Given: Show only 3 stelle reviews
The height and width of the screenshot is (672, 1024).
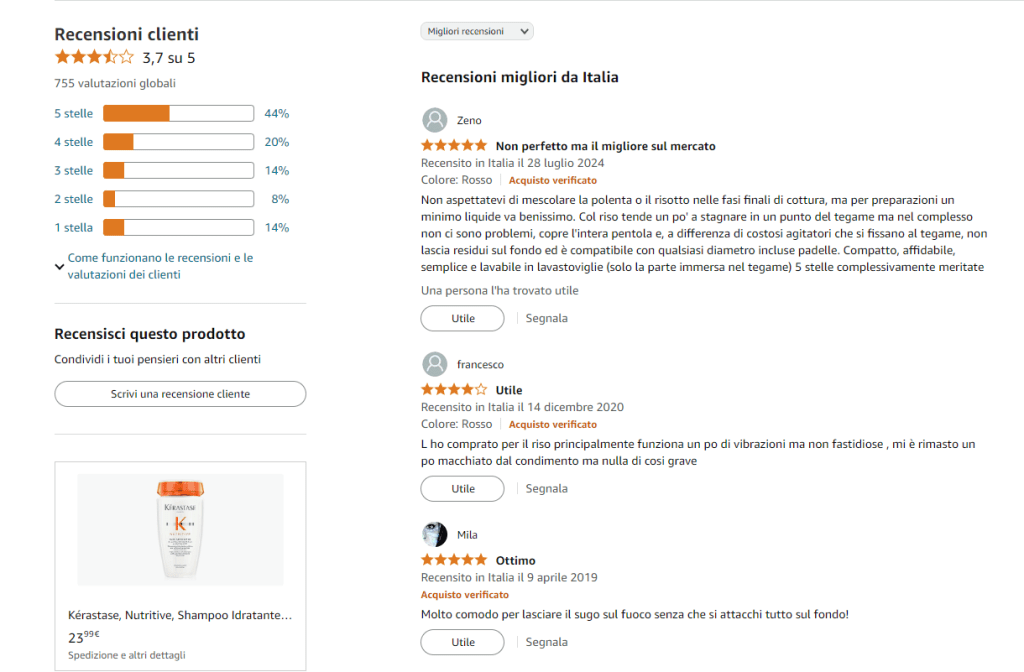Looking at the screenshot, I should pos(74,170).
